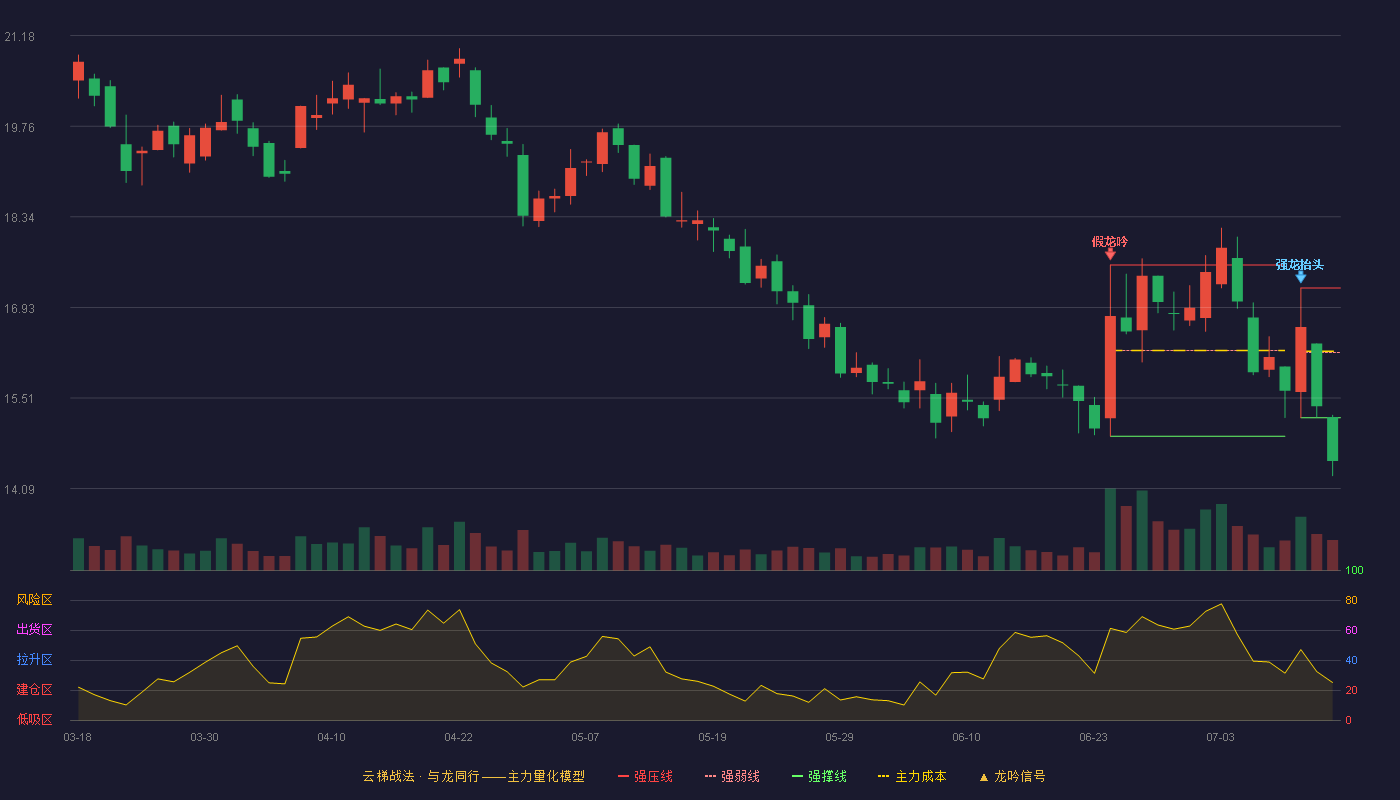
Task: Select the 04-22 date label
Action: (x=458, y=737)
